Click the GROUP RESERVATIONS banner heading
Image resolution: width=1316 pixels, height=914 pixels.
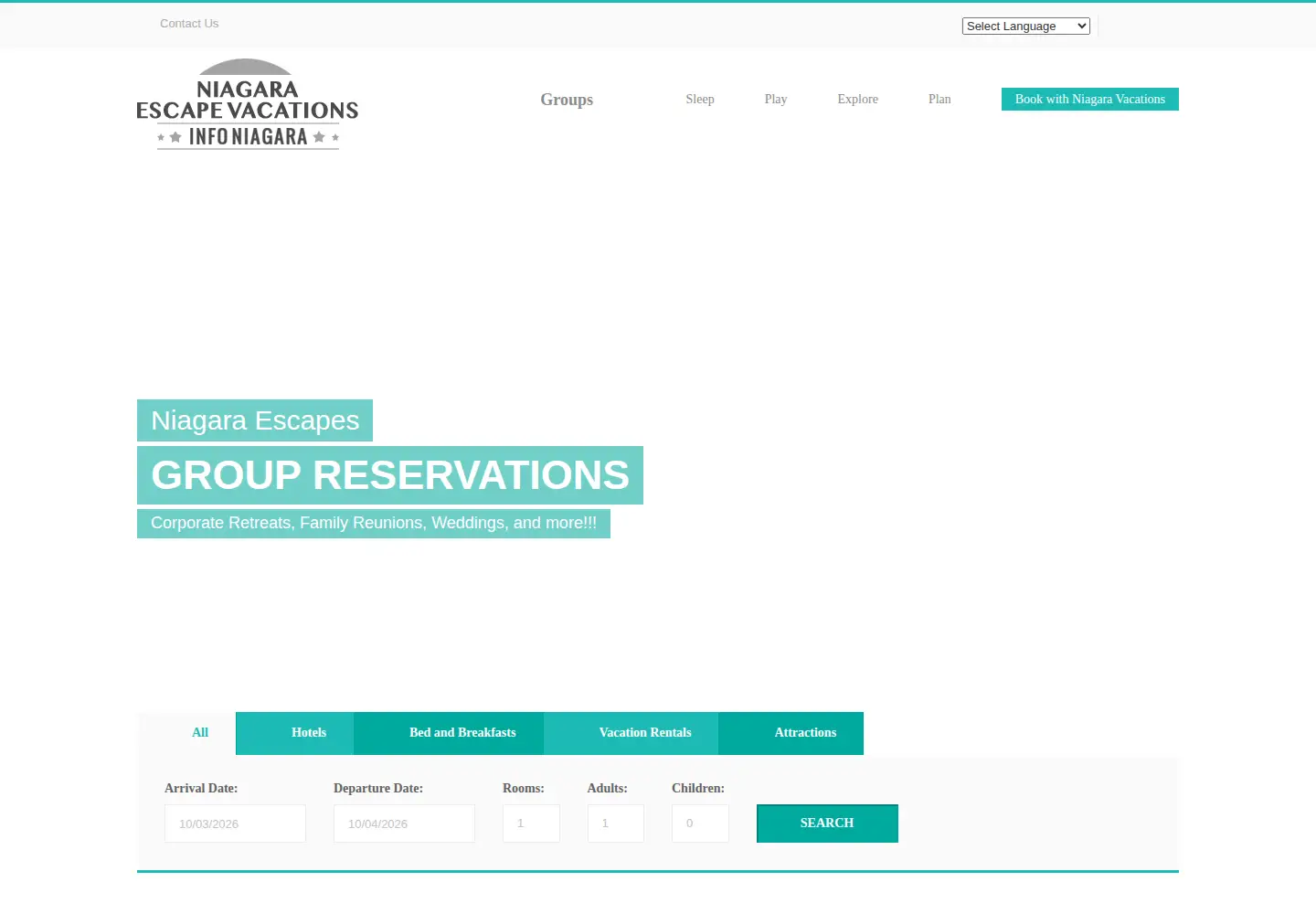pyautogui.click(x=390, y=475)
